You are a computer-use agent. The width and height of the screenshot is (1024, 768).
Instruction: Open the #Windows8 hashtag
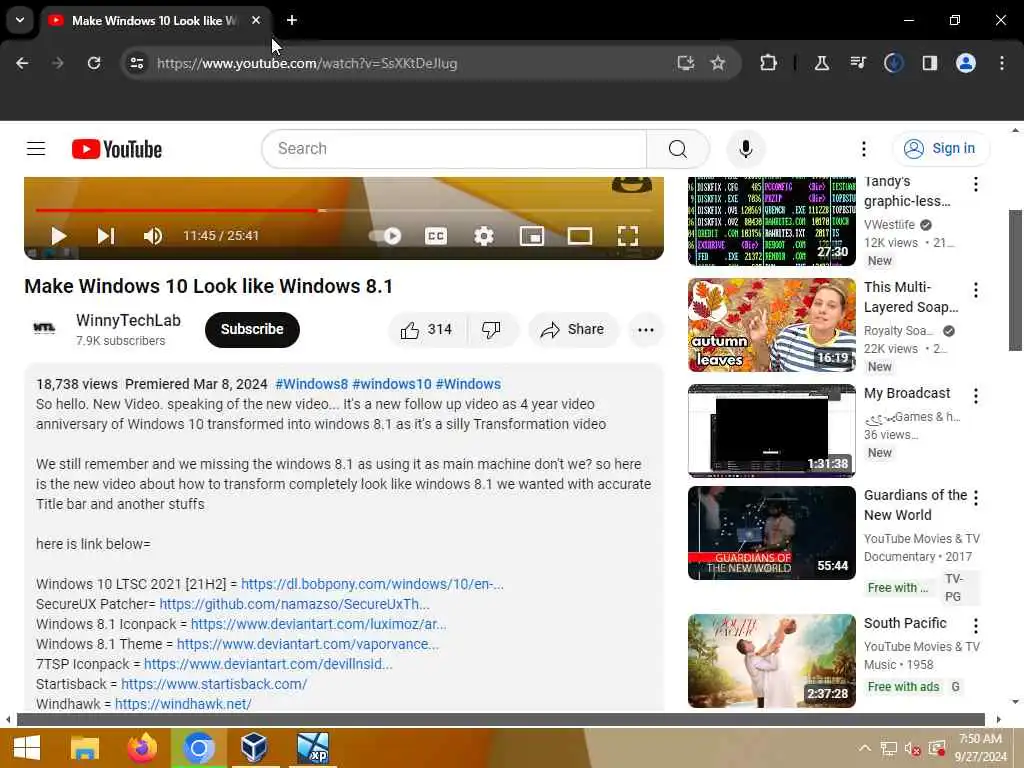312,384
